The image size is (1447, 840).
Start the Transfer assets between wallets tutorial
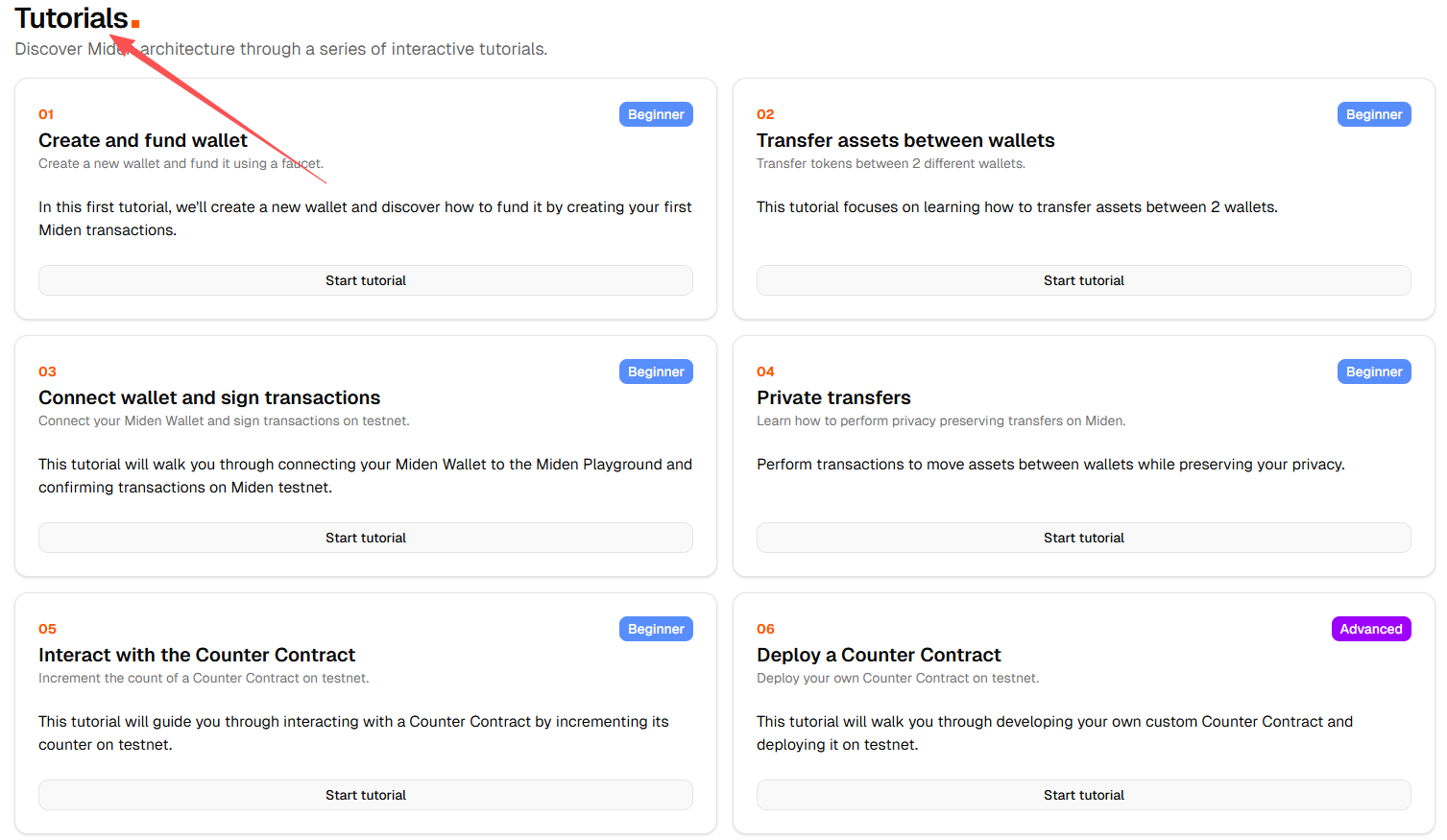(x=1083, y=279)
